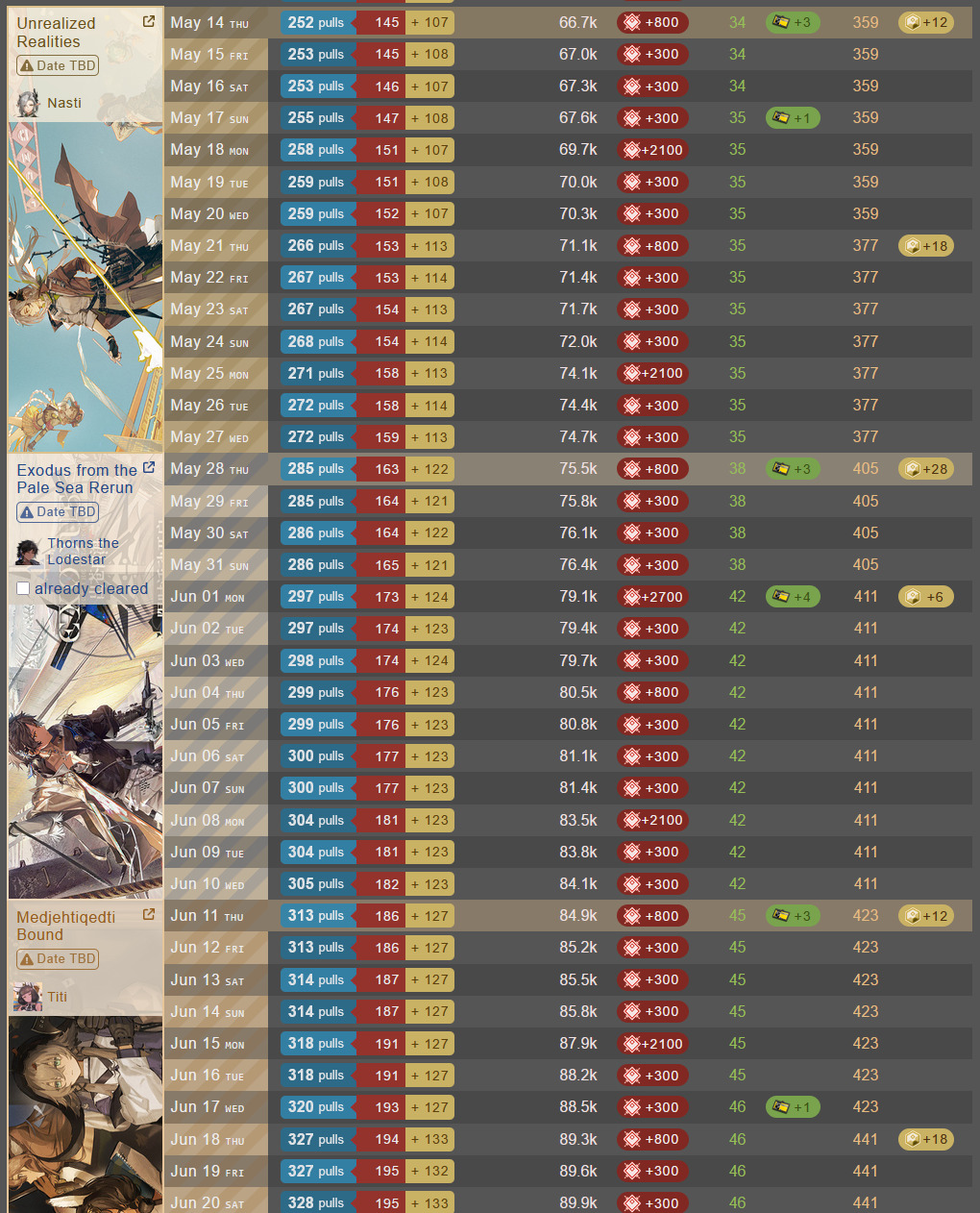Select the Jun 08 MON date cell
The image size is (980, 1213).
216,820
